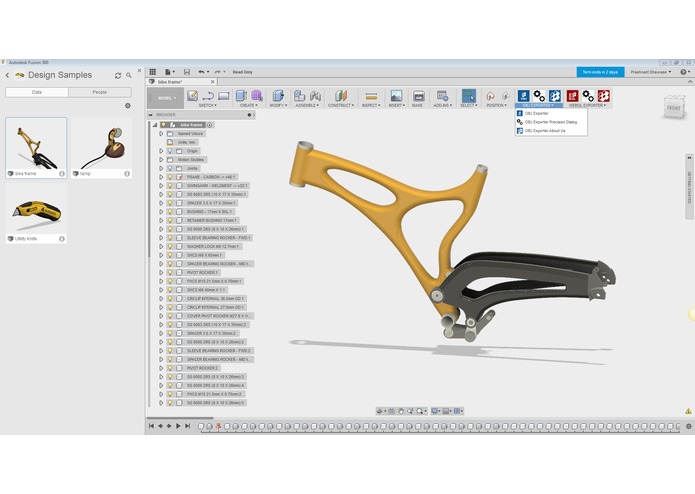
Task: Click the Construct plane icon
Action: (x=341, y=96)
